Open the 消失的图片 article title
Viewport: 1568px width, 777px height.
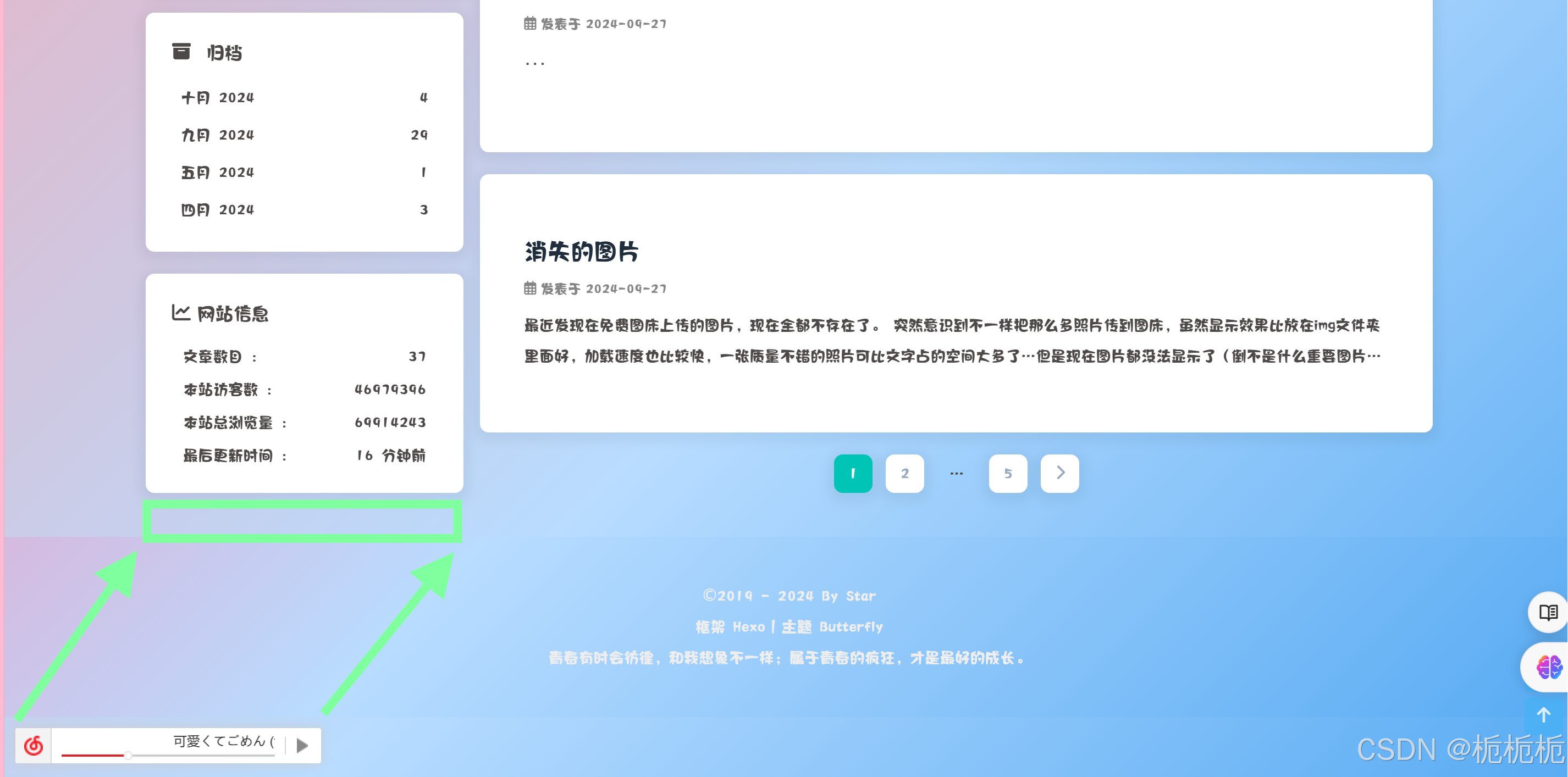pos(581,252)
